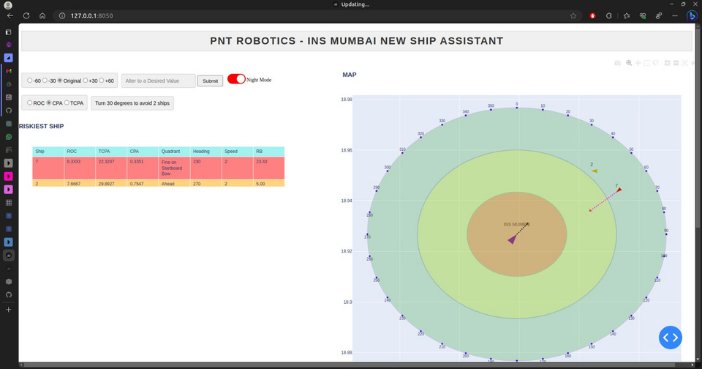Viewport: 703px width, 369px height.
Task: Download map plot as PNG via camera icon
Action: click(x=617, y=63)
